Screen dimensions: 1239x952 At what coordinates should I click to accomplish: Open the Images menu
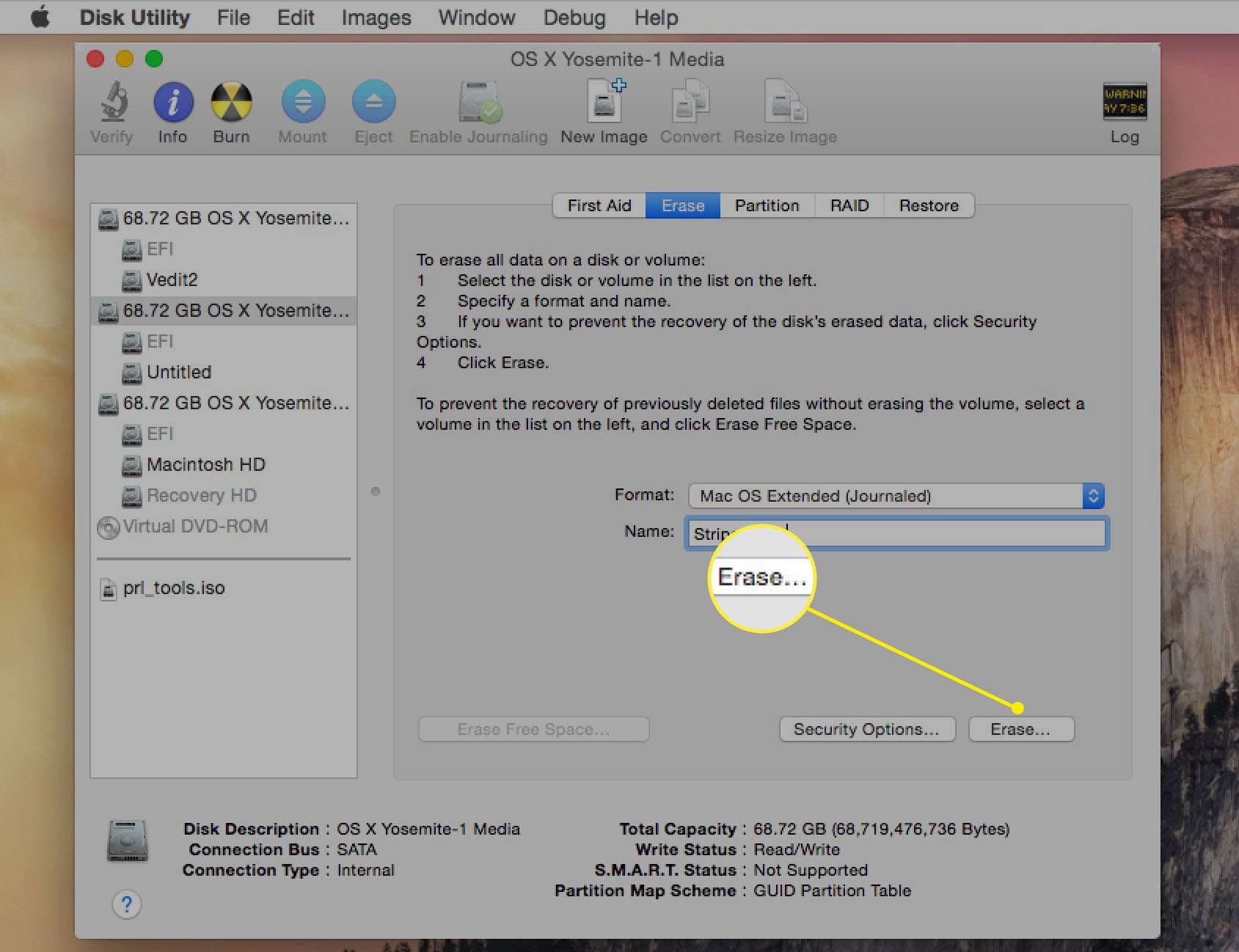point(376,17)
